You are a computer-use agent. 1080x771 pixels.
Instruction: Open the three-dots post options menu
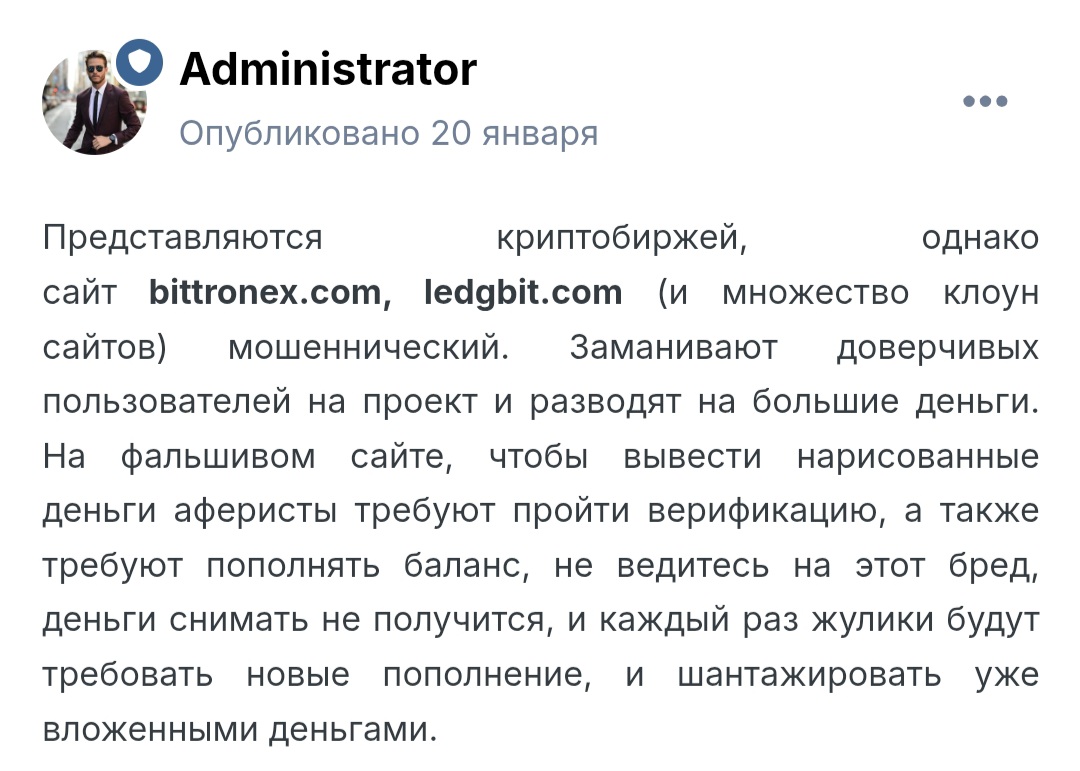985,101
